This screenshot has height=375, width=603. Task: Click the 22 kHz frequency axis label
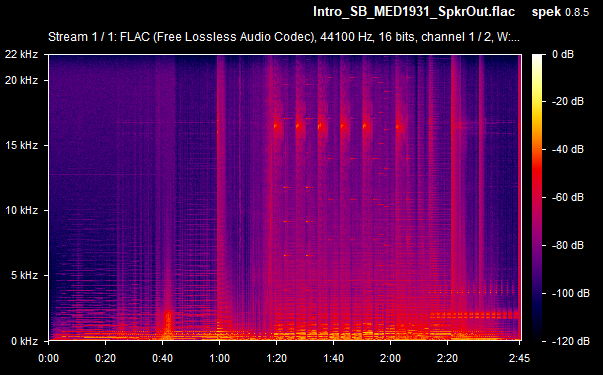coord(22,55)
